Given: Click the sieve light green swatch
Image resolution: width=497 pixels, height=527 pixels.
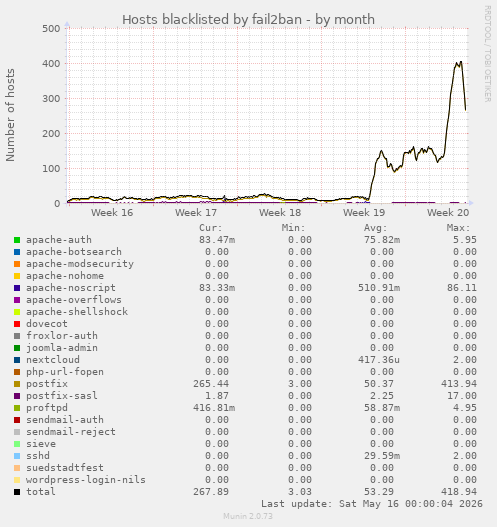Looking at the screenshot, I should click(17, 444).
